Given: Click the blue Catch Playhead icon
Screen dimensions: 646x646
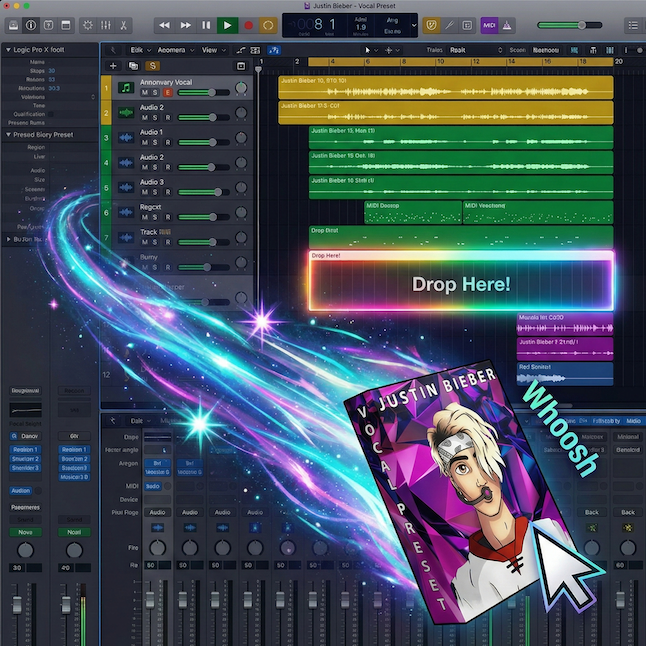Looking at the screenshot, I should point(274,50).
